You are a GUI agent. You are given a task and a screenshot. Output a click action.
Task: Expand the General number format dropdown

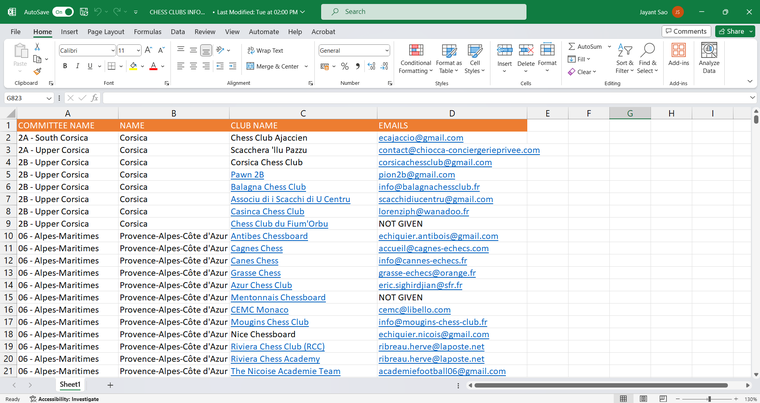tap(386, 50)
